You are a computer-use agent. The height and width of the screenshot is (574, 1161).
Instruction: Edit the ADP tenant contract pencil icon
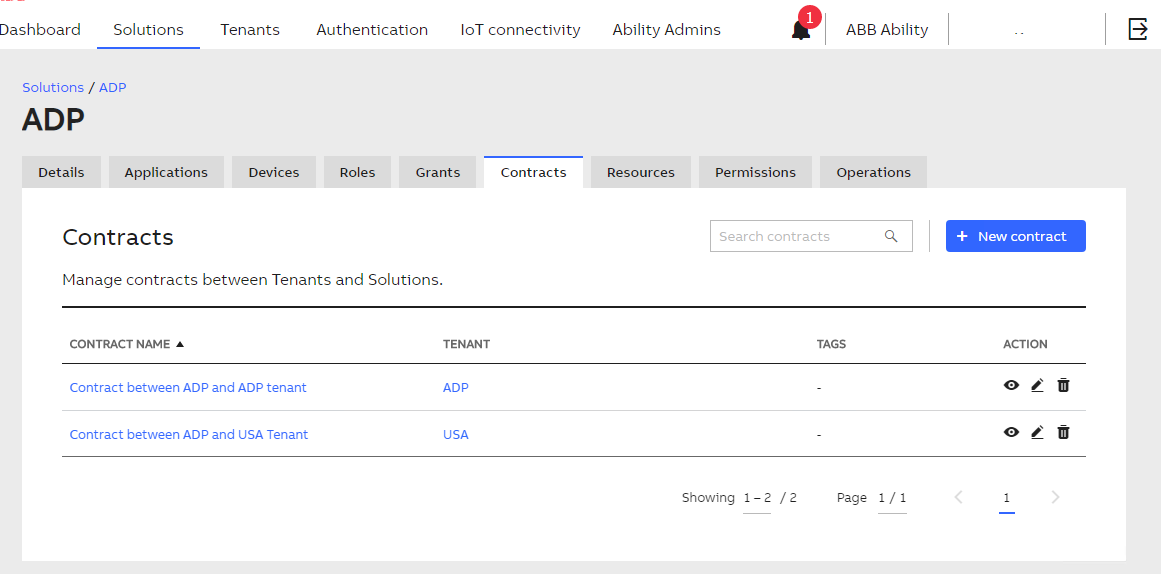(1037, 385)
